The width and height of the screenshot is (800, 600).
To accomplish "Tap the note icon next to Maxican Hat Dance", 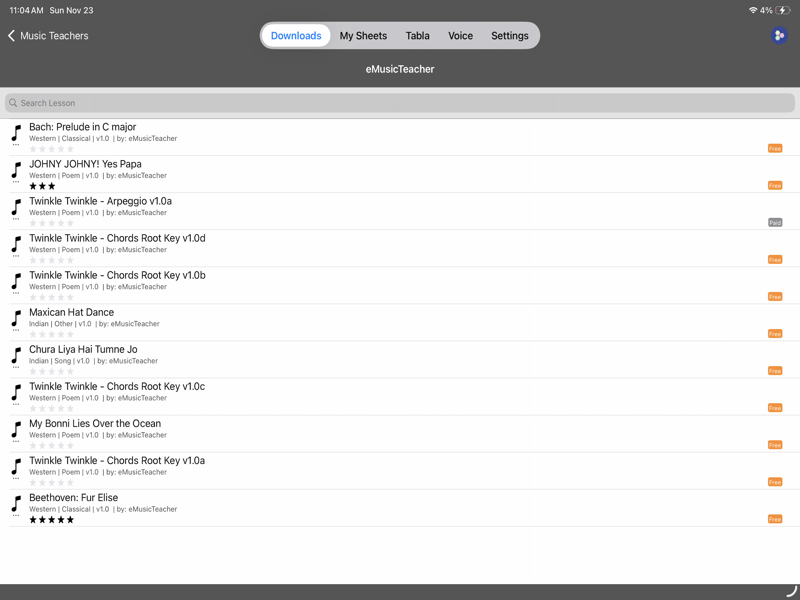I will [16, 318].
